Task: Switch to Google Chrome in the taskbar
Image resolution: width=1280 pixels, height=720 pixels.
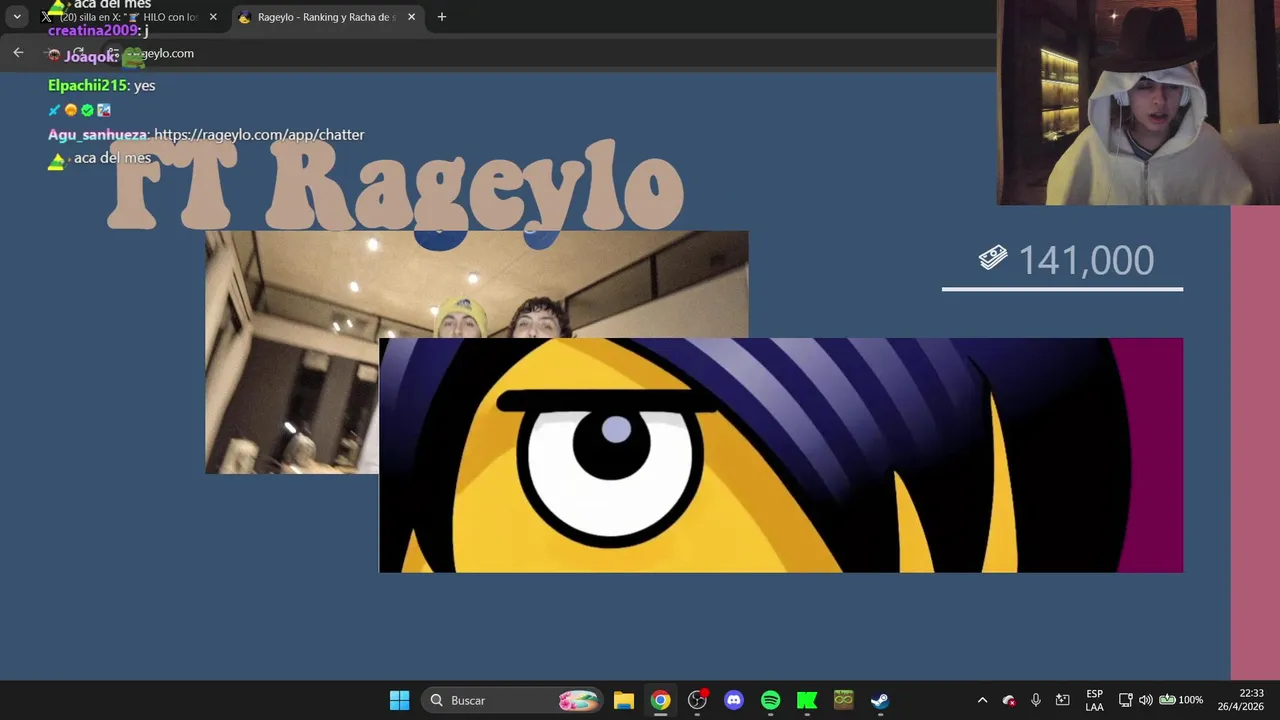Action: point(661,700)
